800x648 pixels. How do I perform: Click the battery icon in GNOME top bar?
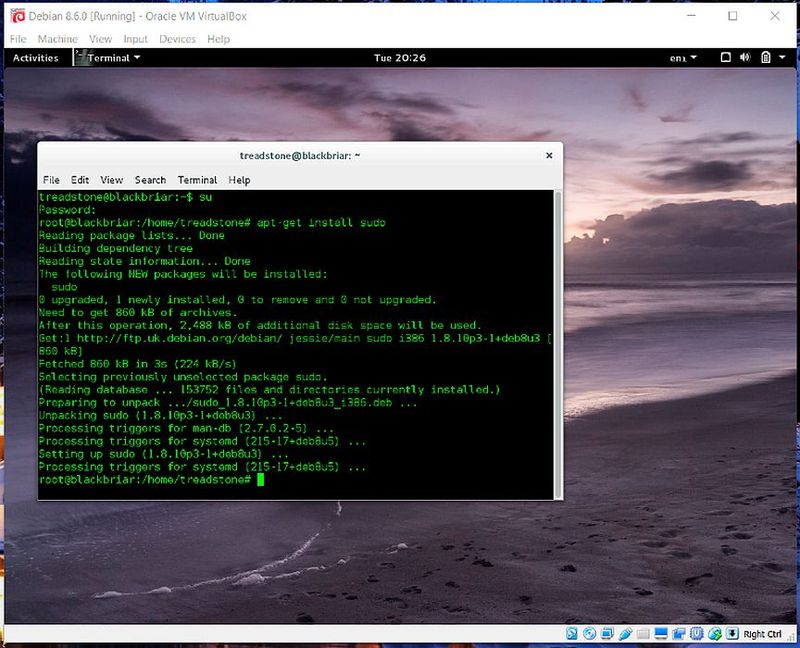pyautogui.click(x=765, y=58)
